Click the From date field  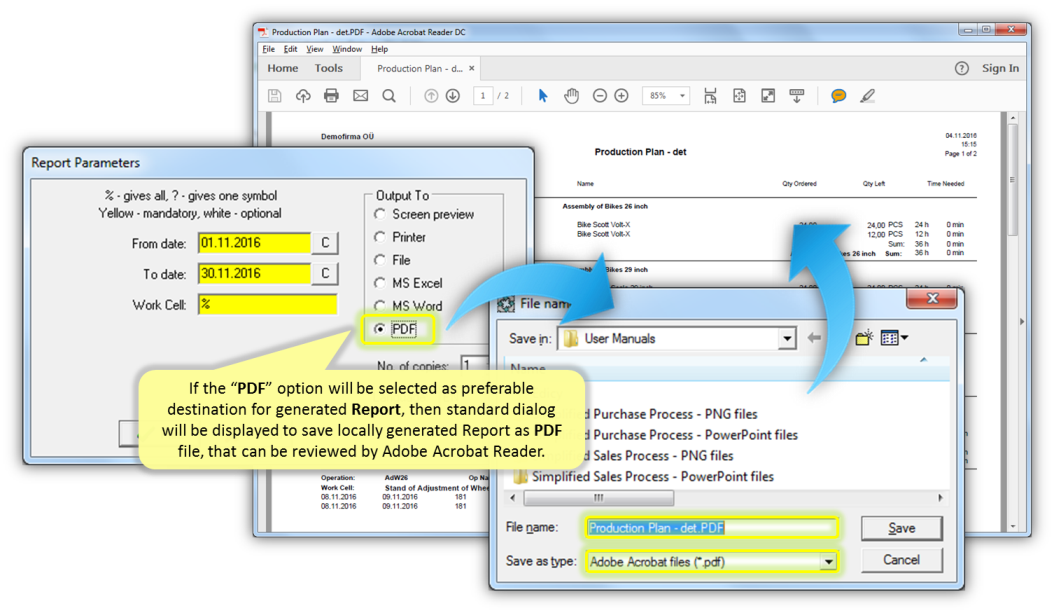[255, 243]
